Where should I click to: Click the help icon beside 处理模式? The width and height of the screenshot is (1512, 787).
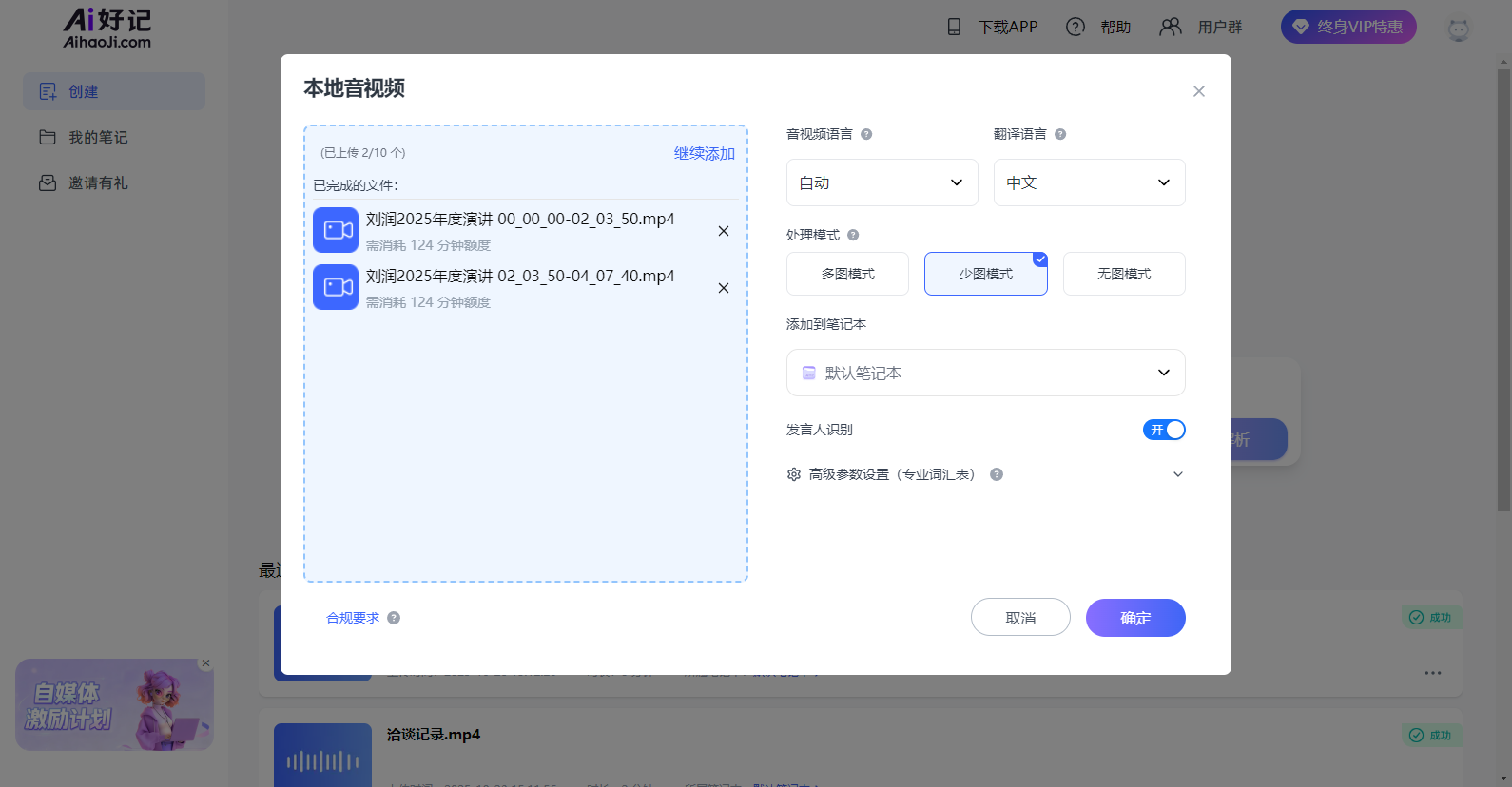(x=853, y=235)
